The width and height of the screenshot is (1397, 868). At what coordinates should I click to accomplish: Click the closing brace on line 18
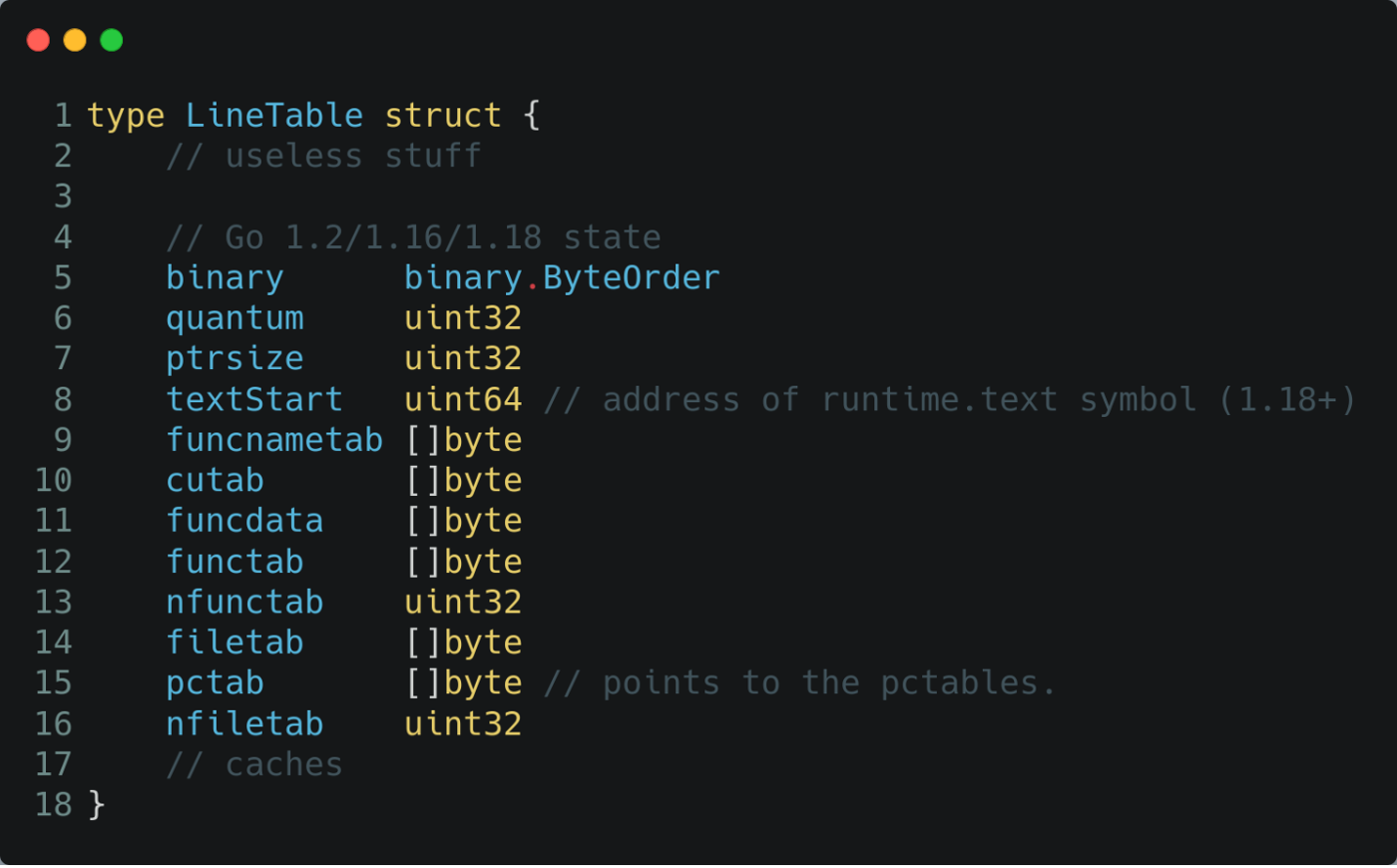[x=96, y=805]
